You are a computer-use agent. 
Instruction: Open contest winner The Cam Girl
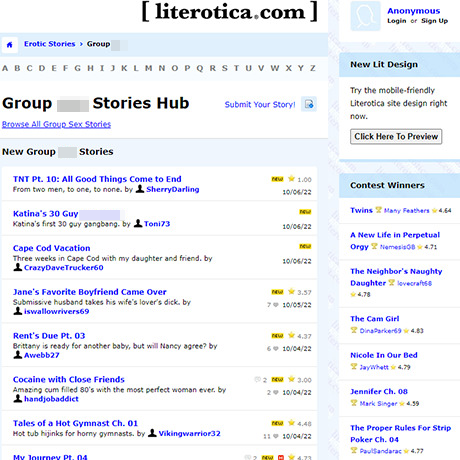click(375, 319)
